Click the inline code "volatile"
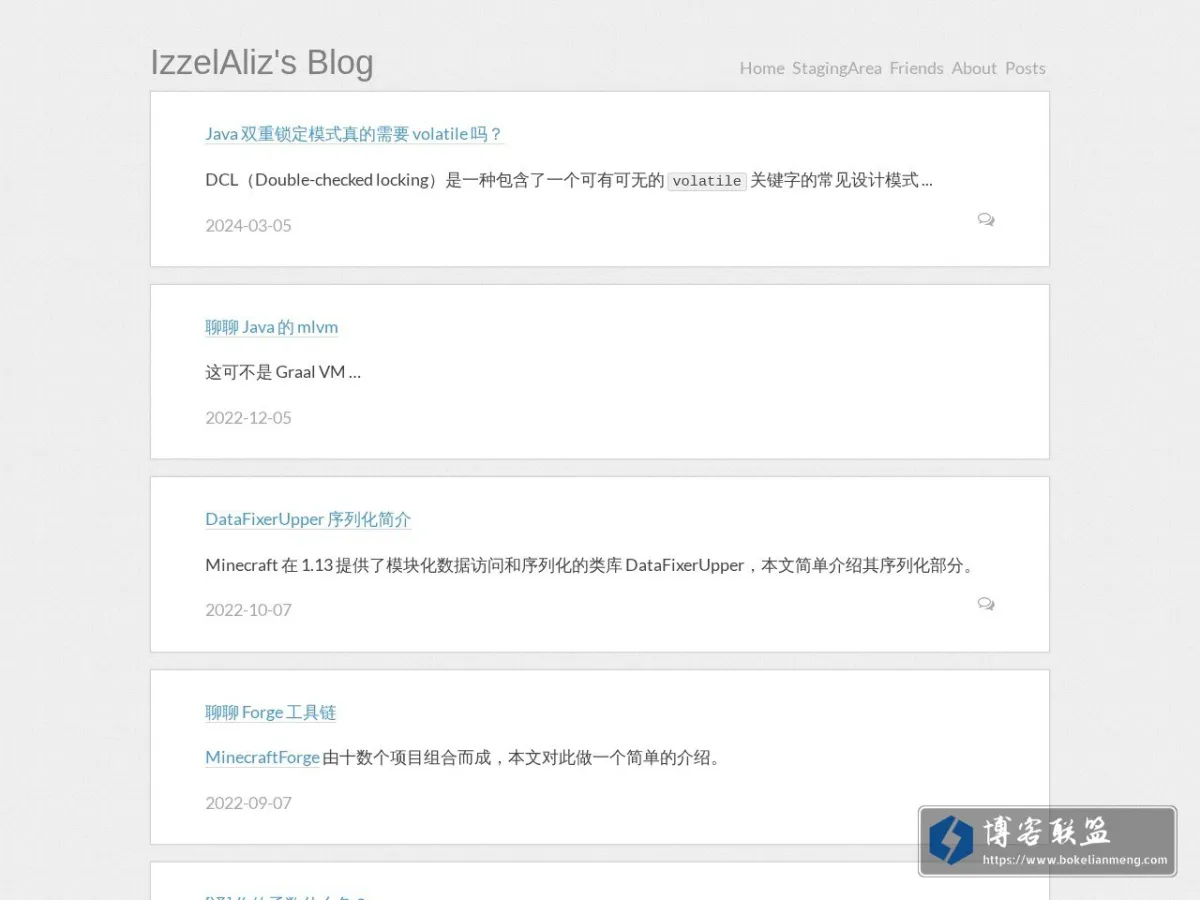Image resolution: width=1200 pixels, height=900 pixels. [707, 181]
